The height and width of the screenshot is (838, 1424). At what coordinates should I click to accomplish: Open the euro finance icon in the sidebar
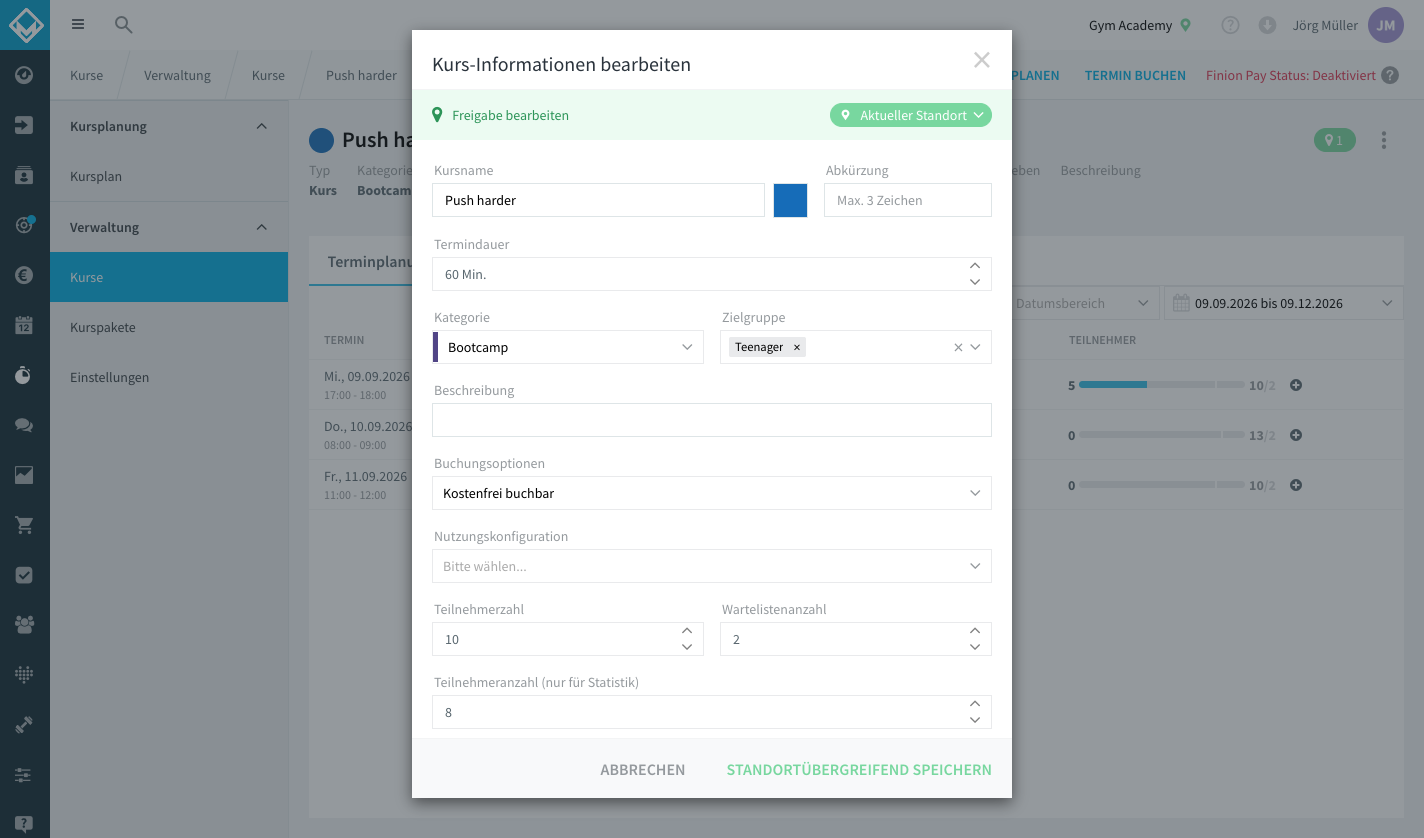(x=25, y=275)
